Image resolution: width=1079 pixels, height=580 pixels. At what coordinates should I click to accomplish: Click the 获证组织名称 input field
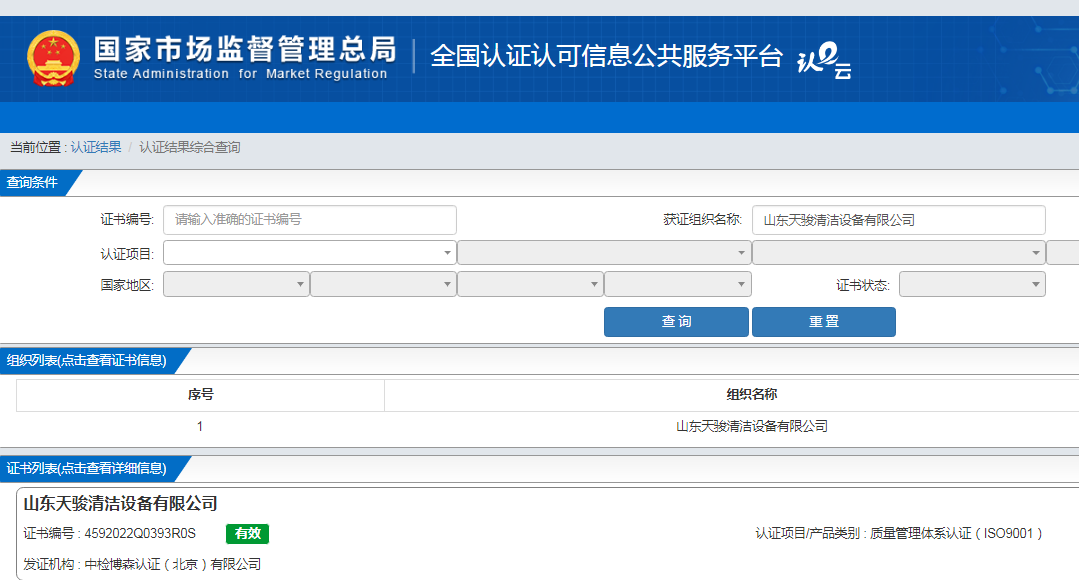[899, 220]
